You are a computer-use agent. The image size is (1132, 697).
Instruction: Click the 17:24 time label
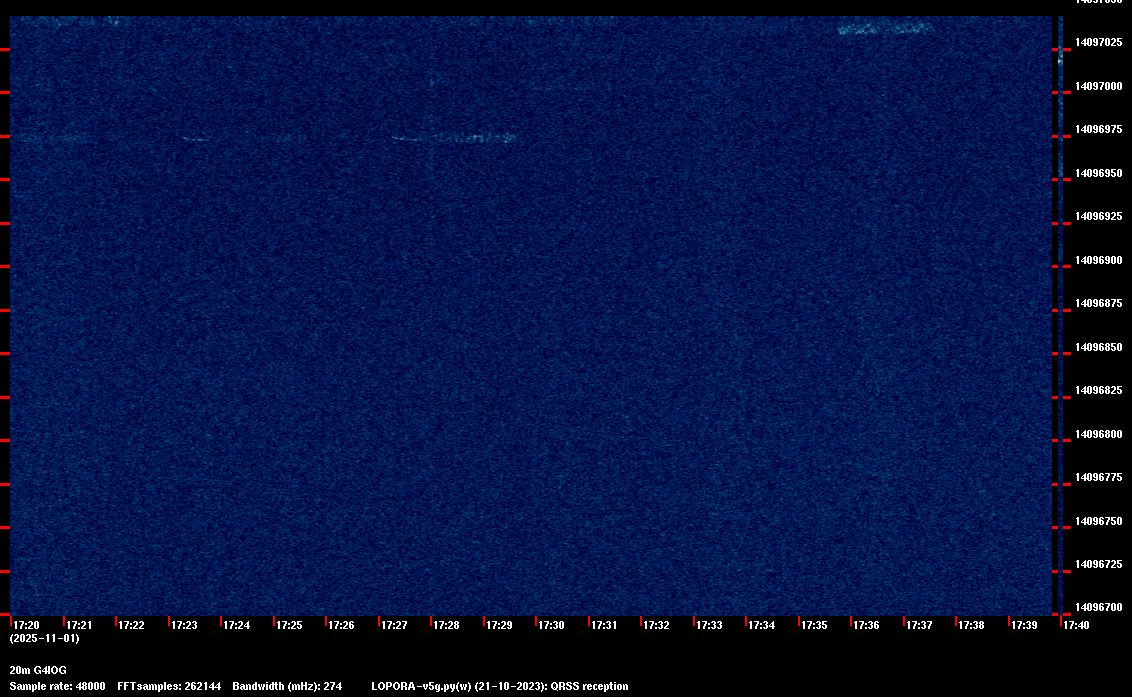[237, 625]
